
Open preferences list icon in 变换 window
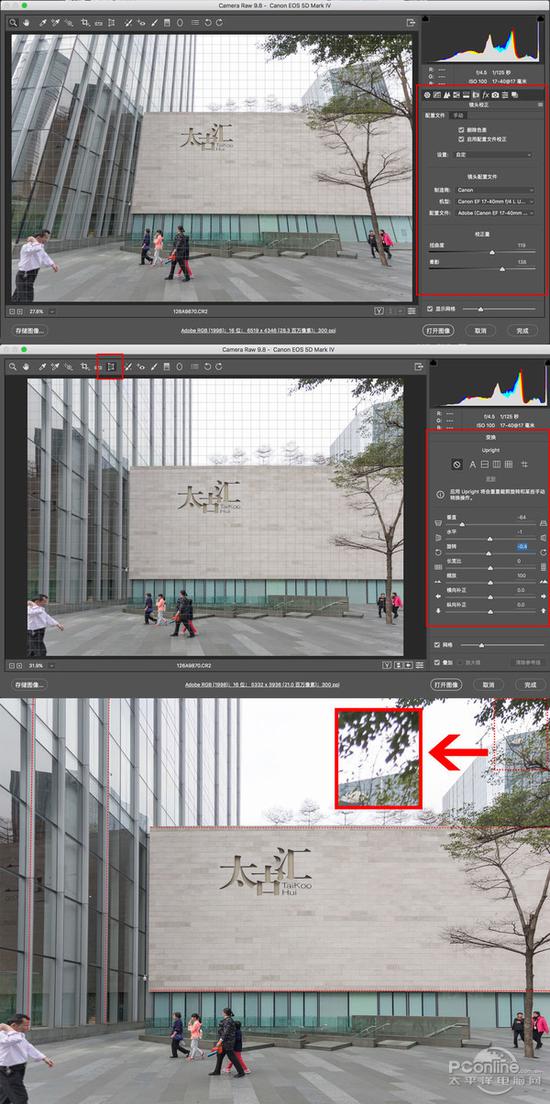point(195,366)
